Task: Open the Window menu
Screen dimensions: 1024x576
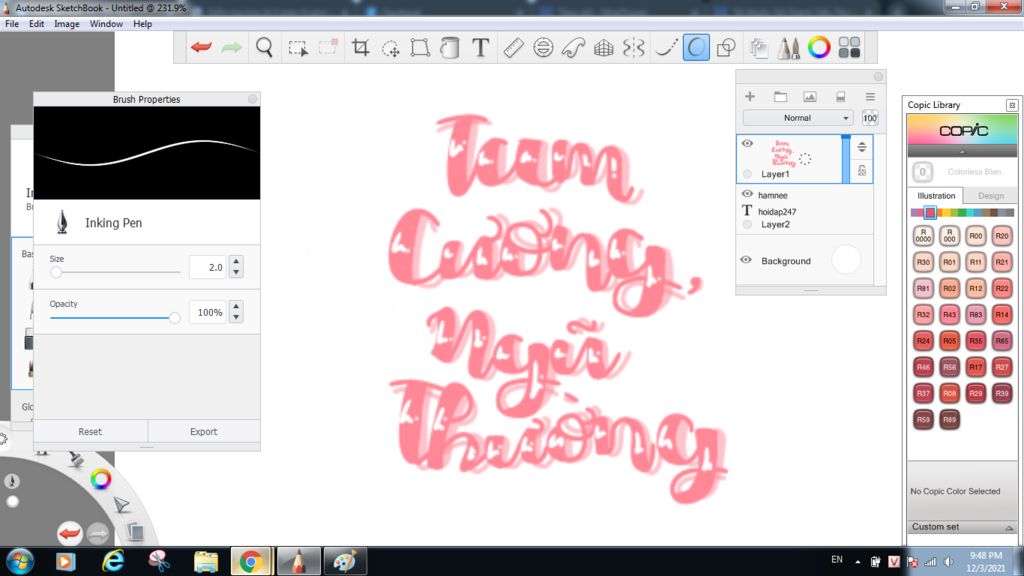Action: tap(106, 24)
